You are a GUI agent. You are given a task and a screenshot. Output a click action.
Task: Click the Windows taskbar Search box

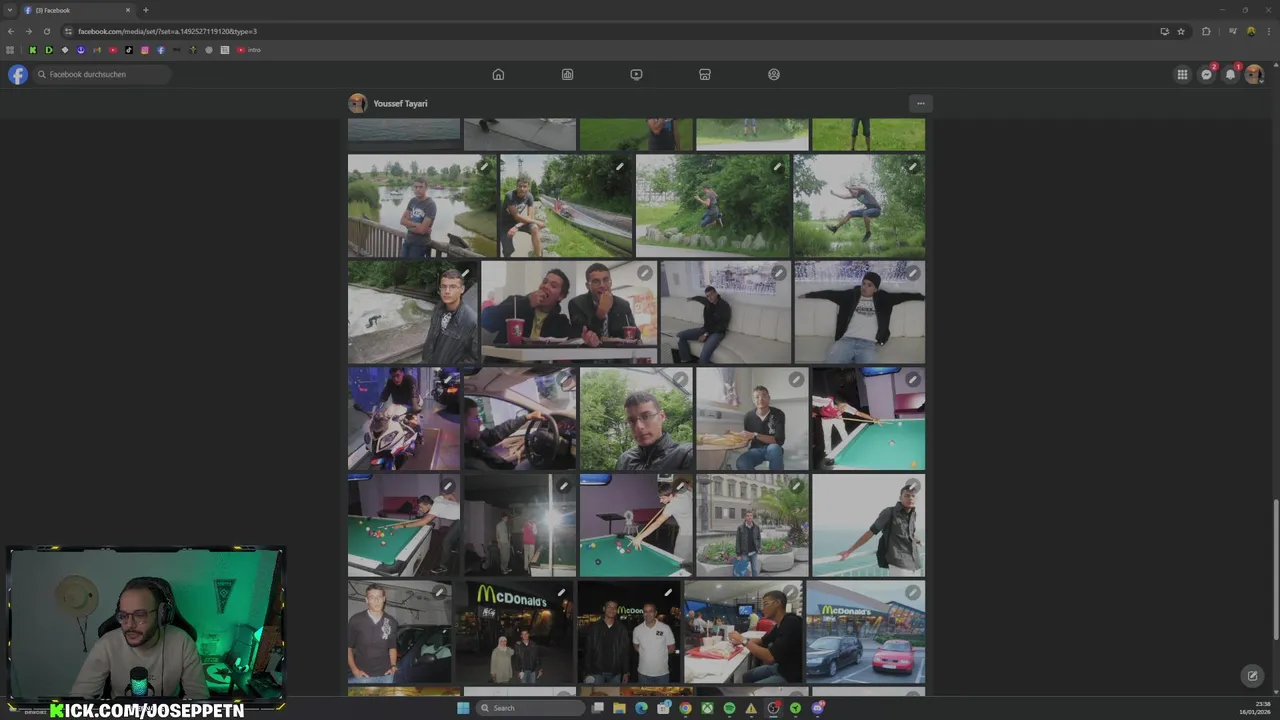530,708
